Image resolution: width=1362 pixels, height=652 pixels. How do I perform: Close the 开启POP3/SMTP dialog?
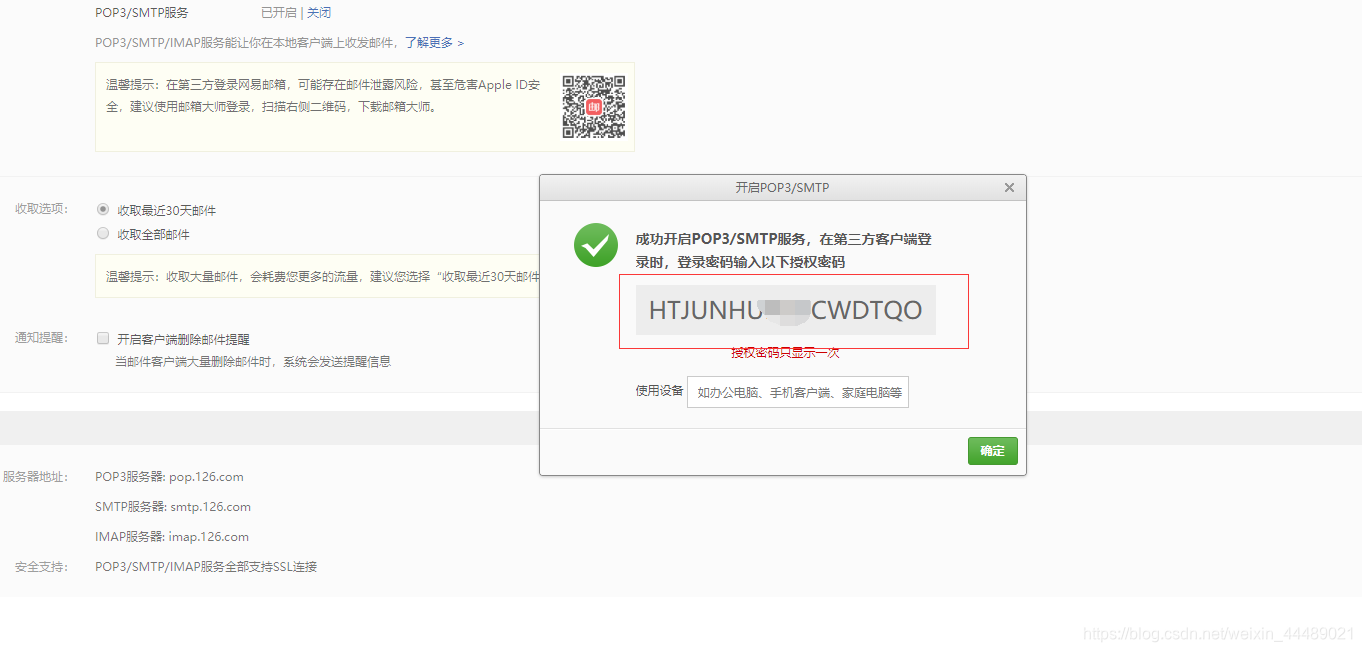tap(1009, 187)
